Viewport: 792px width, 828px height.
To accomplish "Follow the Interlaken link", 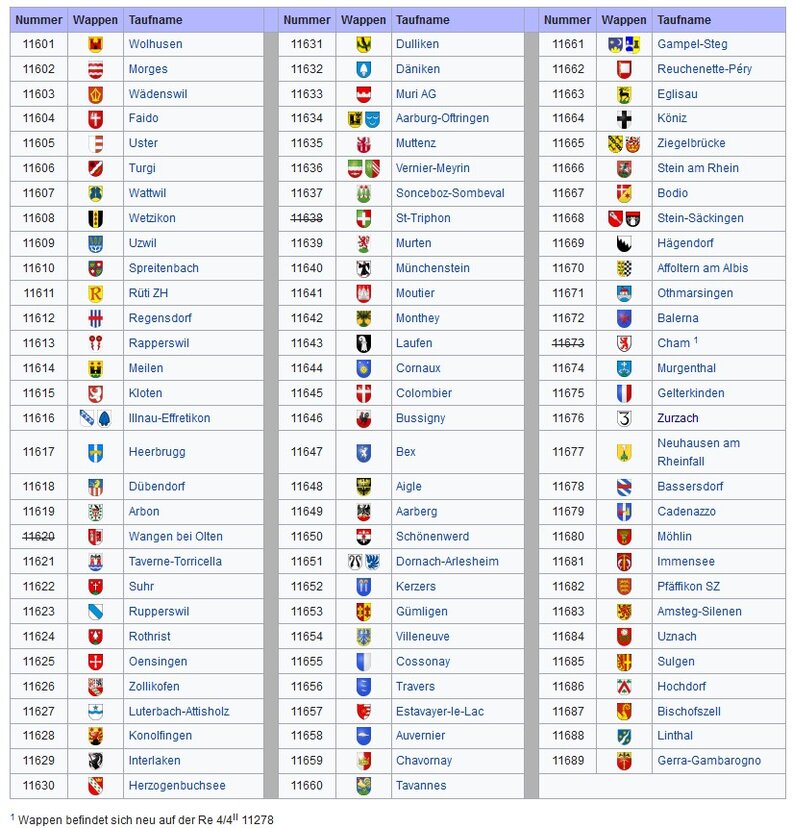I will [154, 760].
